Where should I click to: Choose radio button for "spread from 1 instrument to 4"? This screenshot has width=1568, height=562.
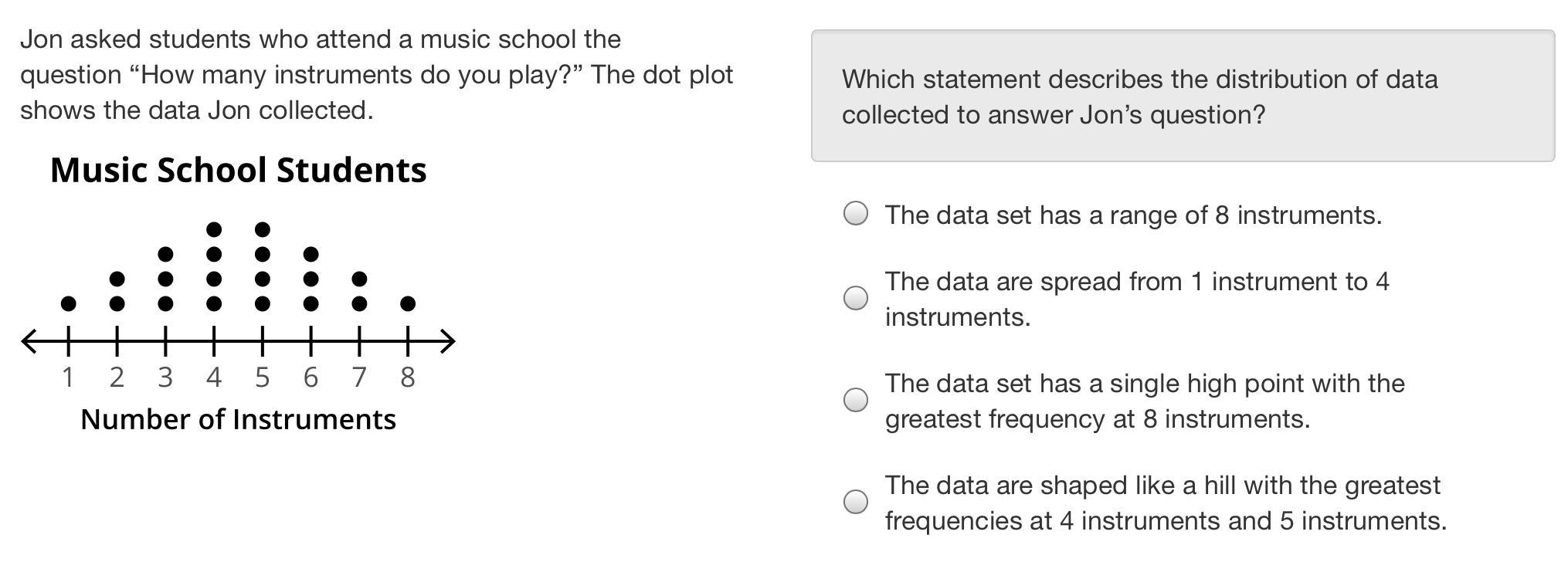(855, 298)
